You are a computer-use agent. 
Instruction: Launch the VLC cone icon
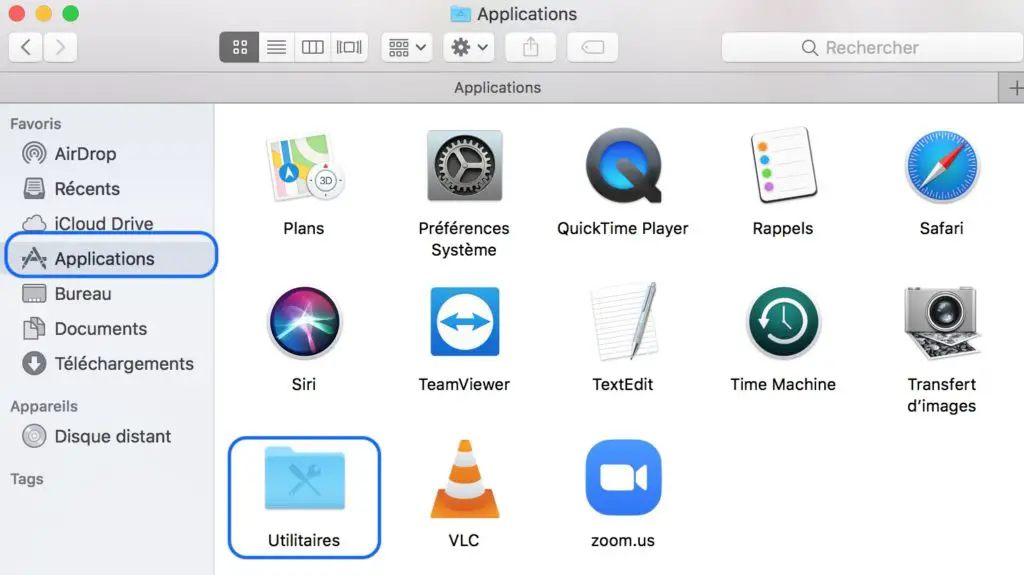(464, 479)
